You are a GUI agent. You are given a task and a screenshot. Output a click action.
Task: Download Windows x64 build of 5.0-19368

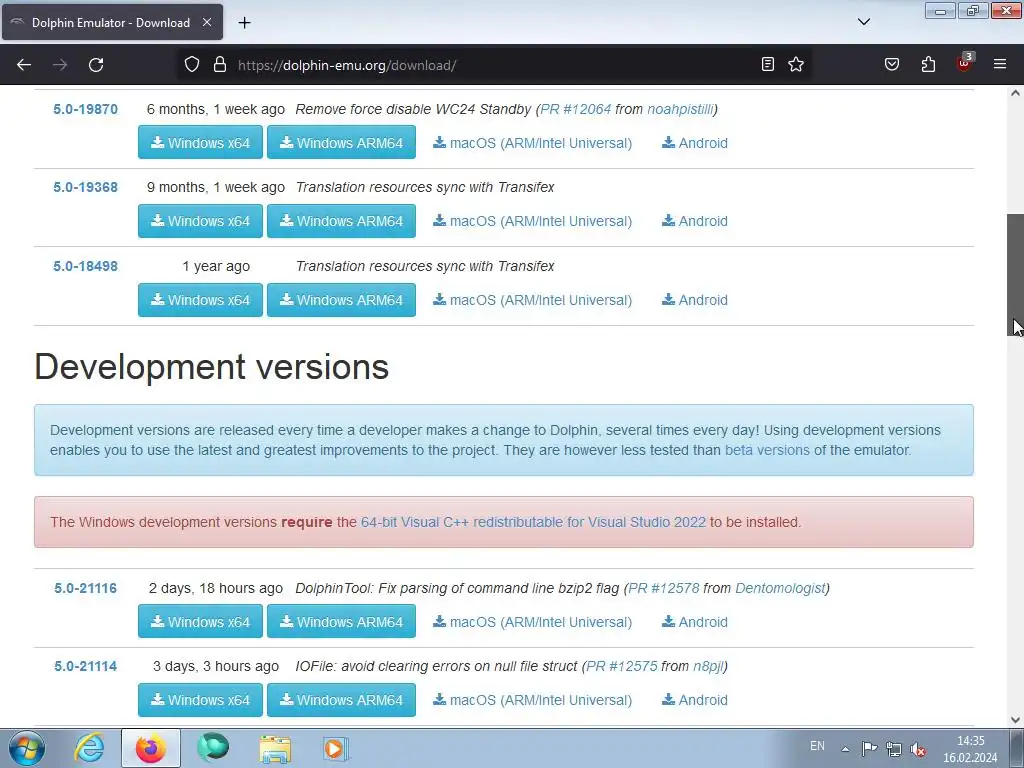tap(200, 221)
